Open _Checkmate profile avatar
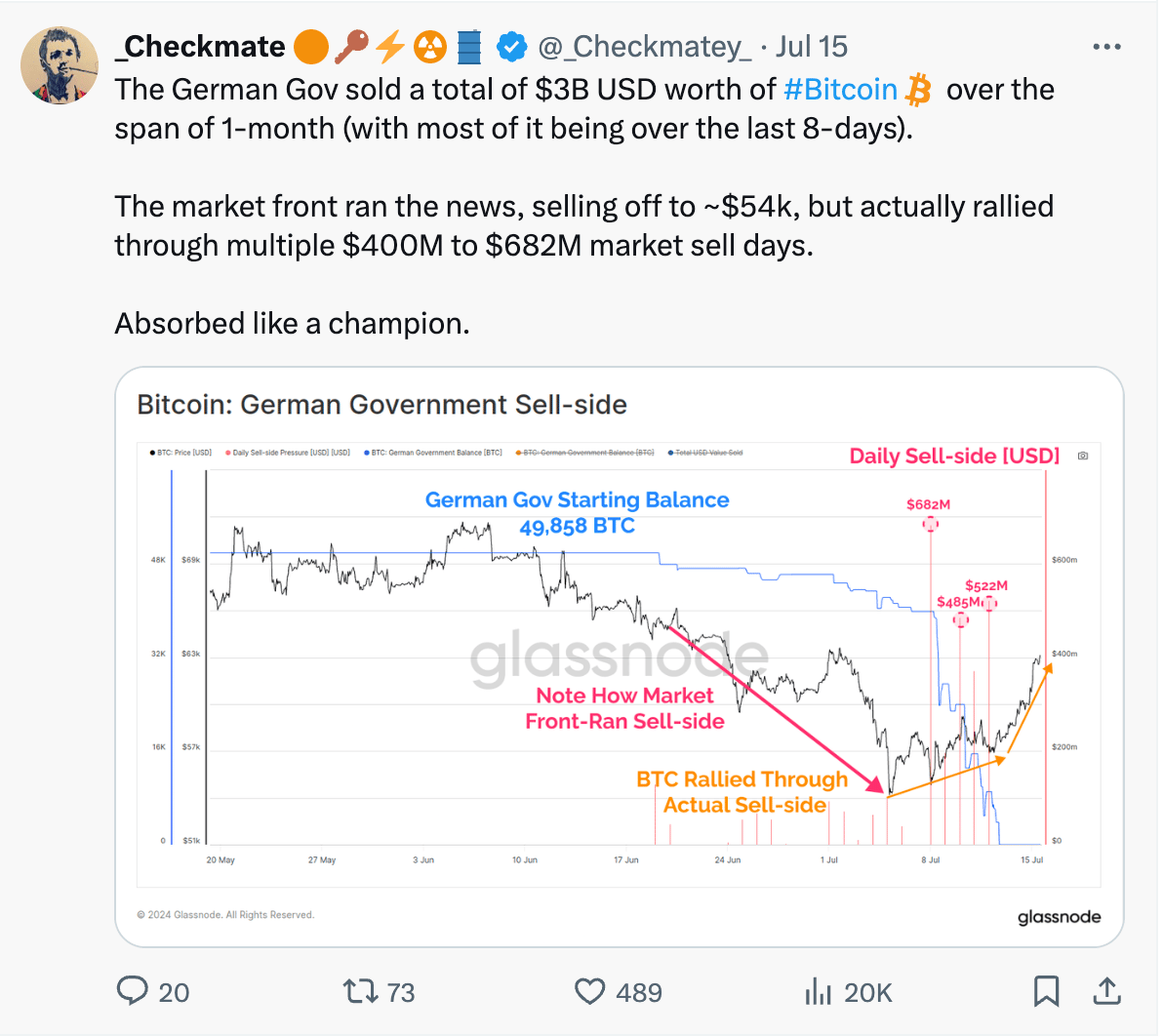1163x1036 pixels. (60, 65)
